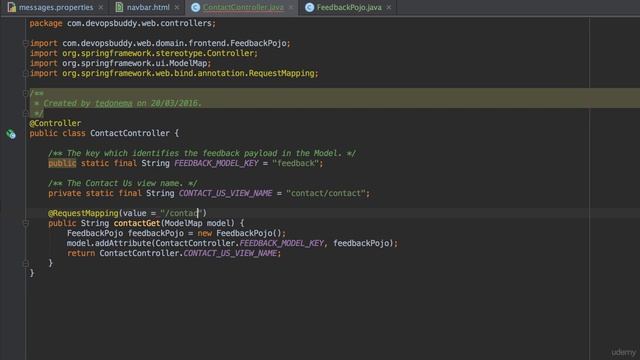Click the FeedbackPojo class icon in tab
Screen dimensions: 640x360
pyautogui.click(x=309, y=7)
